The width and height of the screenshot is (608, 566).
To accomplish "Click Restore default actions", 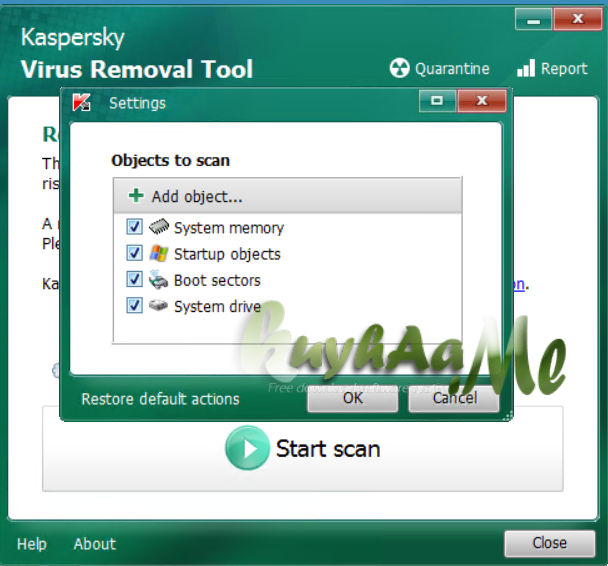I will 161,399.
